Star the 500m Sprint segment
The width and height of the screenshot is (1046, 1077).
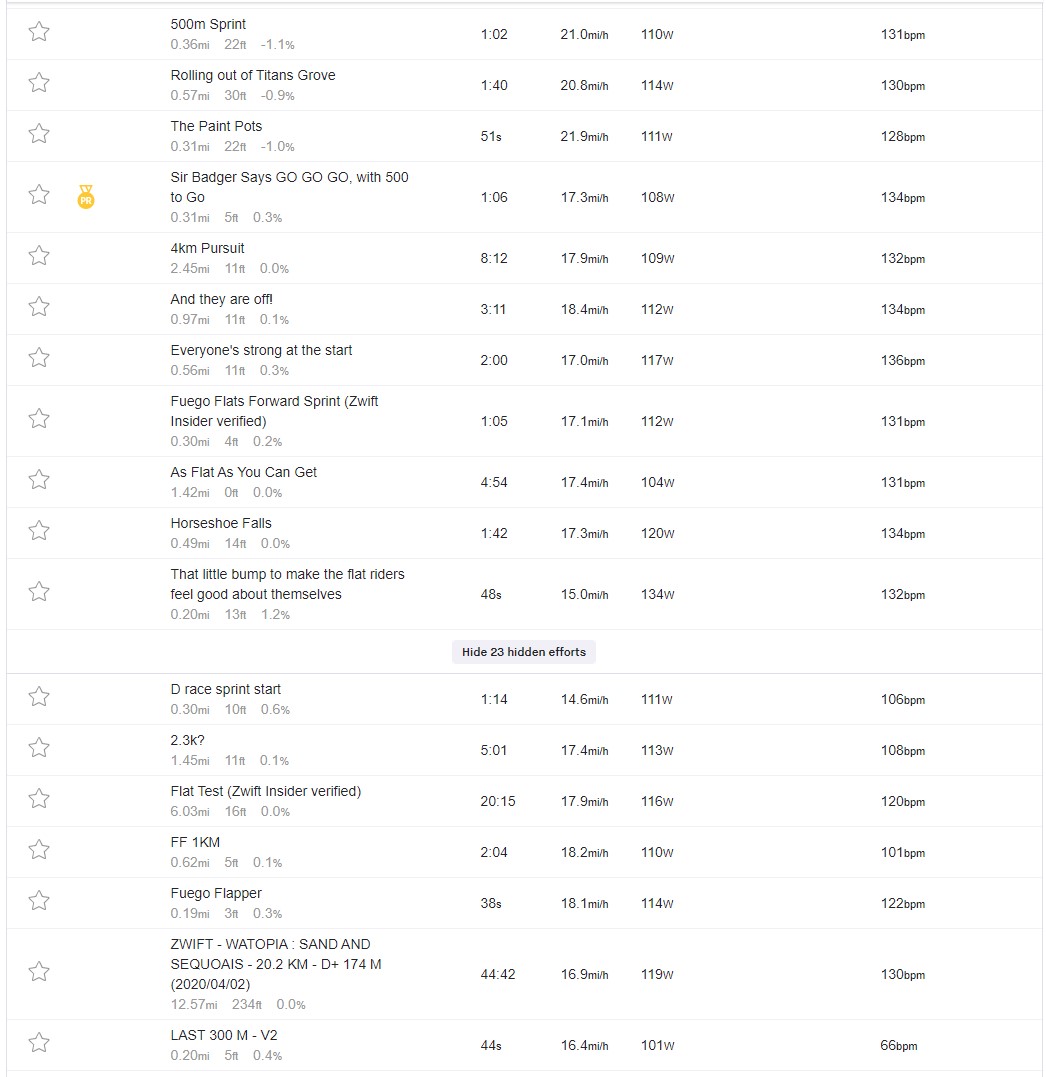[39, 32]
